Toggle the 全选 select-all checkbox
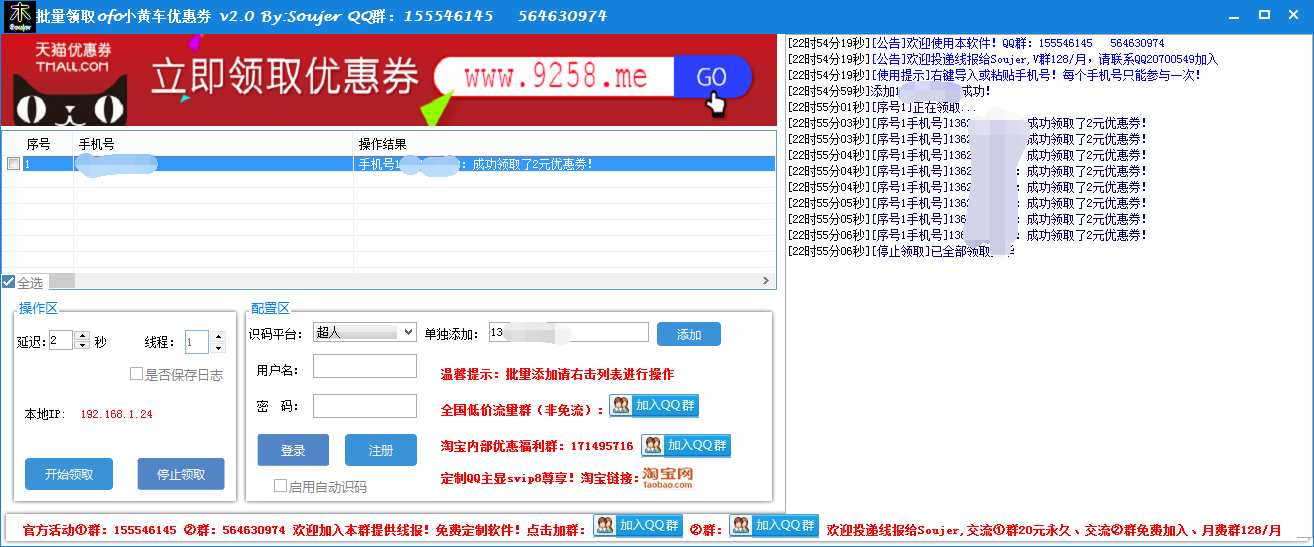This screenshot has height=547, width=1314. [x=8, y=282]
